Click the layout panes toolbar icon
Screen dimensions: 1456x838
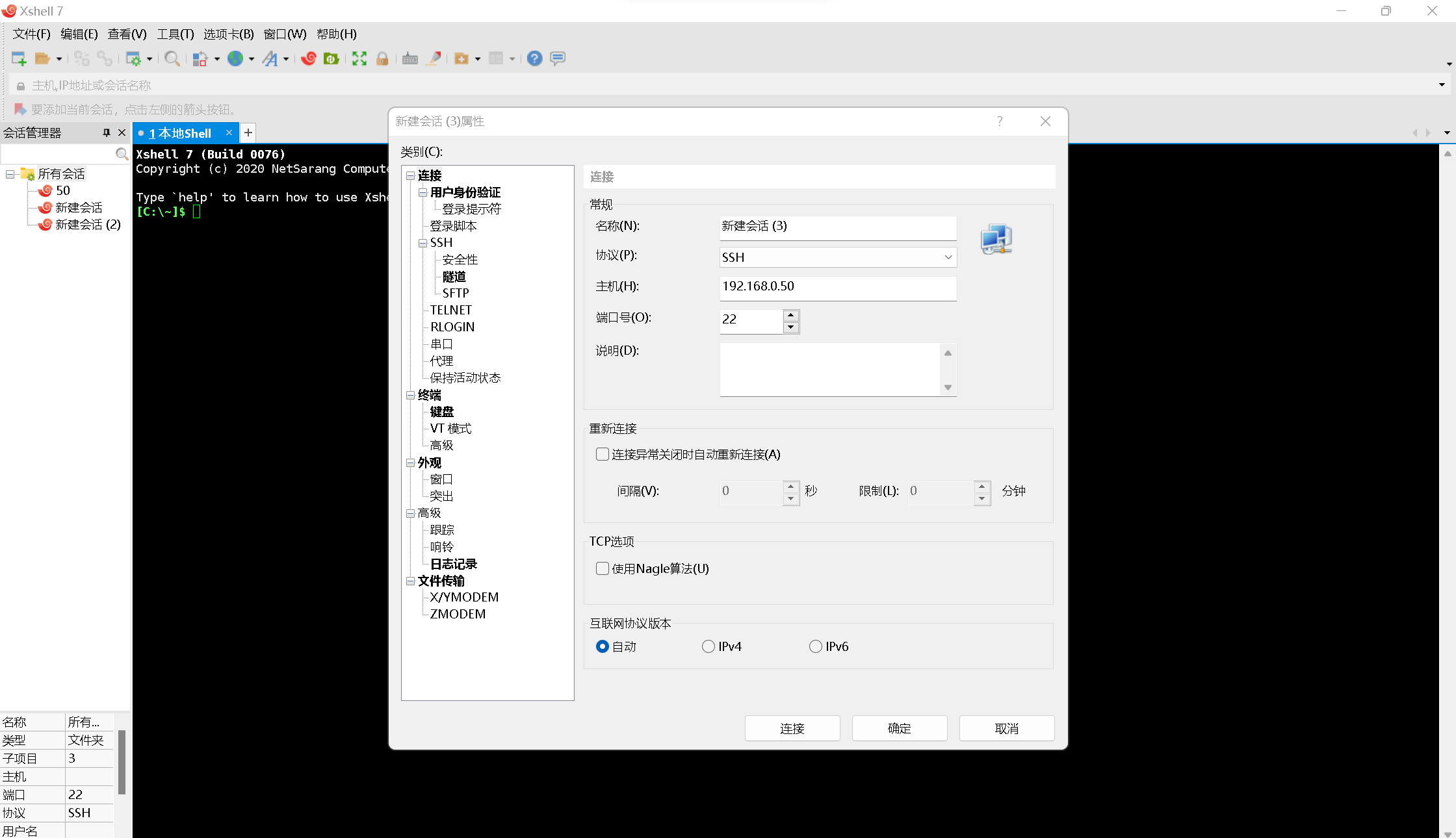tap(496, 58)
